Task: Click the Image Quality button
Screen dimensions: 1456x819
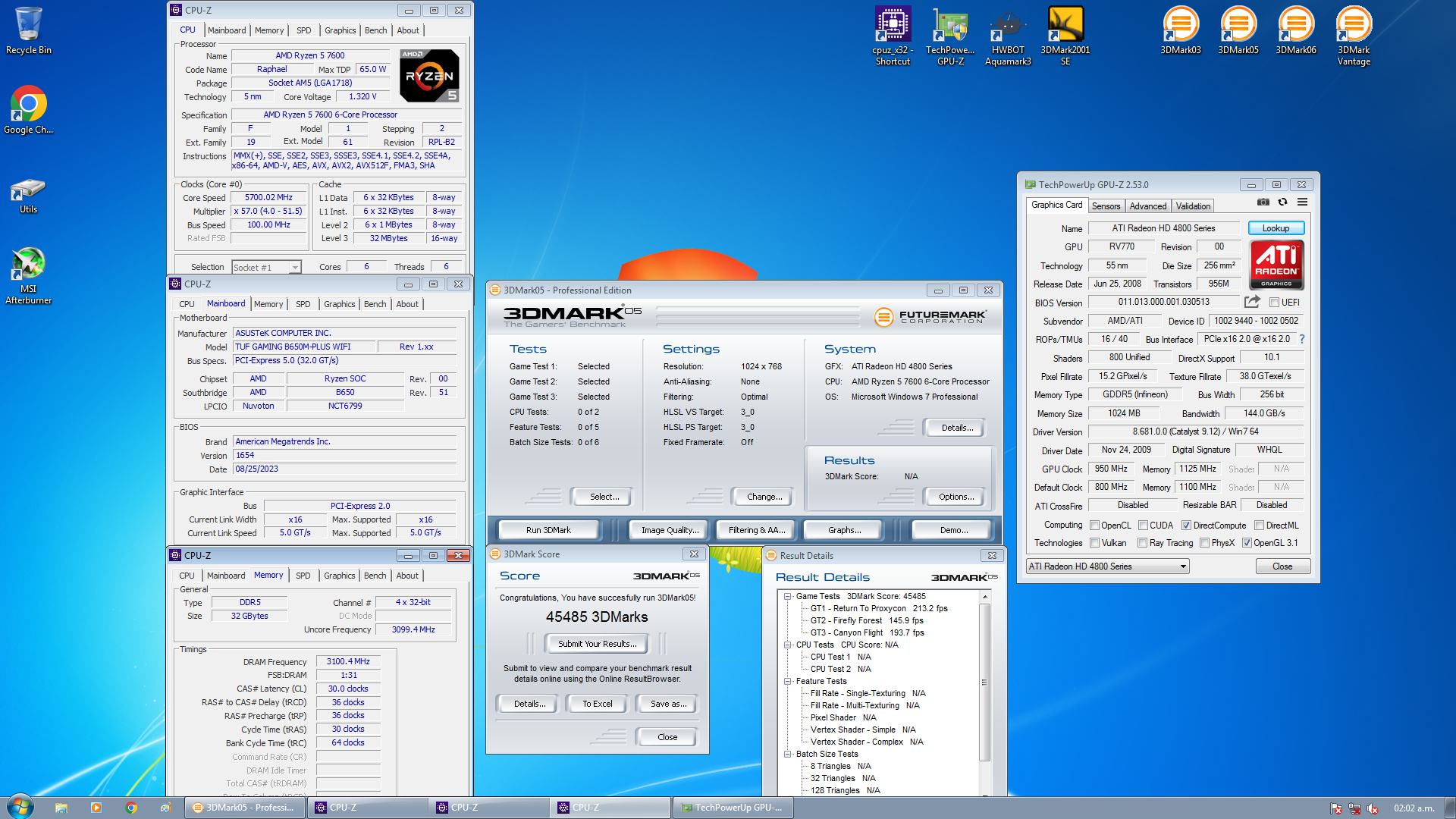Action: click(669, 530)
